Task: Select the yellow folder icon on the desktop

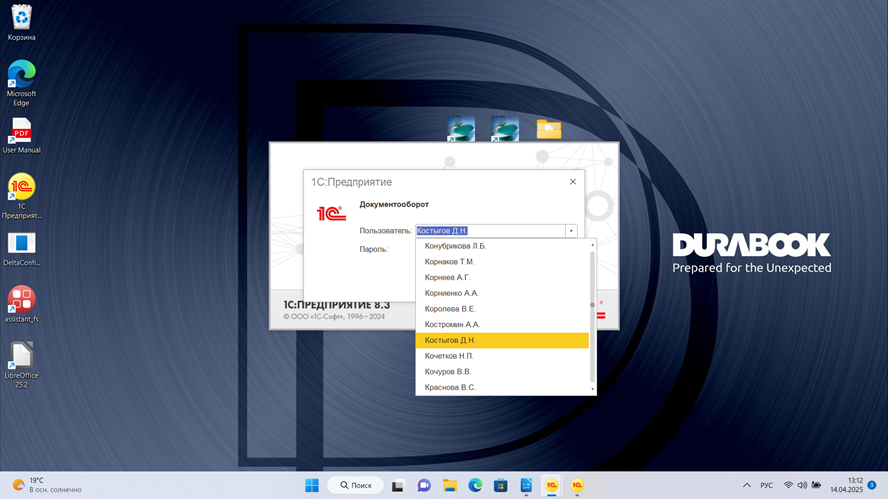Action: [x=549, y=129]
